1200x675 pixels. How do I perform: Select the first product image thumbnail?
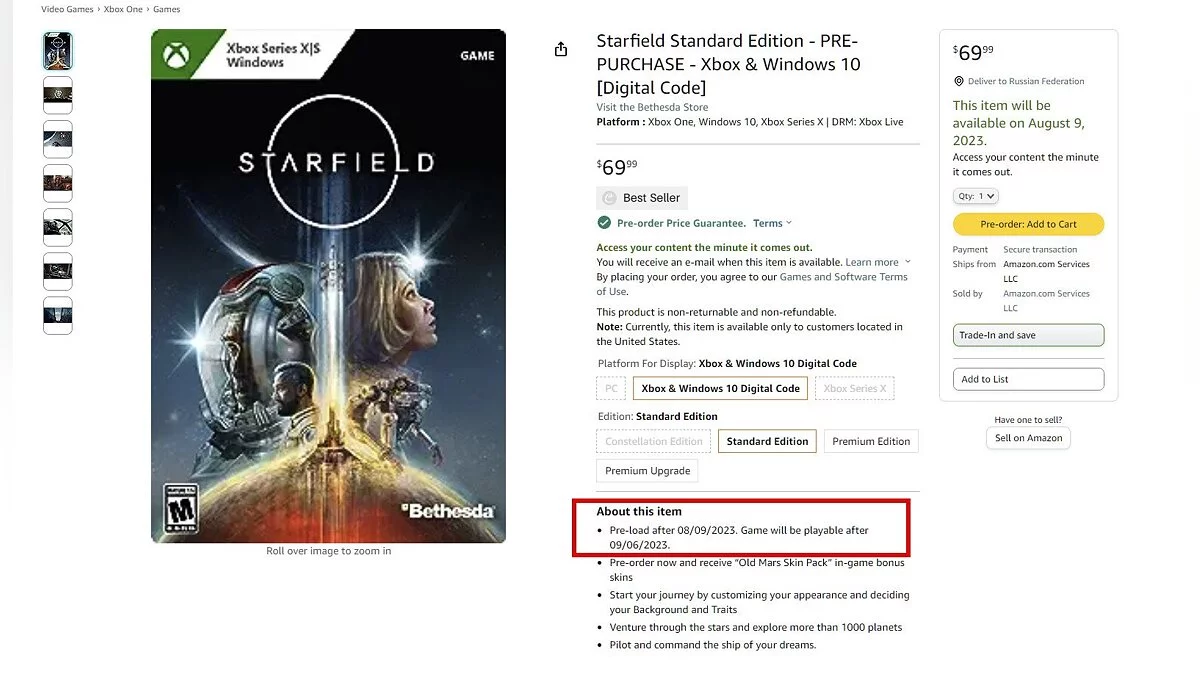click(58, 51)
